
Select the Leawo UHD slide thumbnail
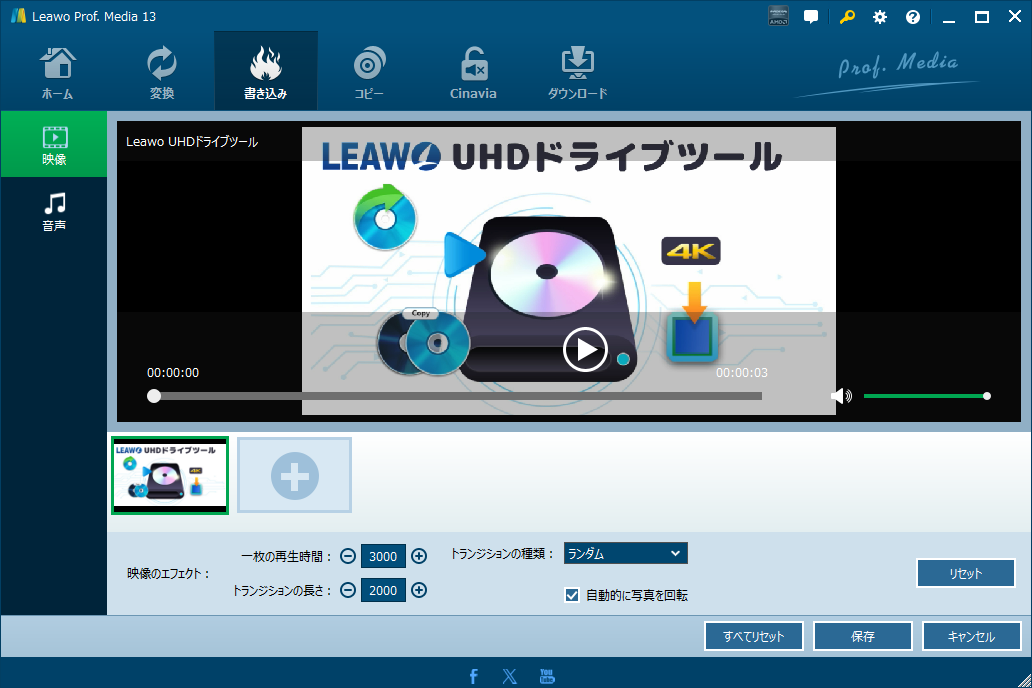click(x=170, y=475)
